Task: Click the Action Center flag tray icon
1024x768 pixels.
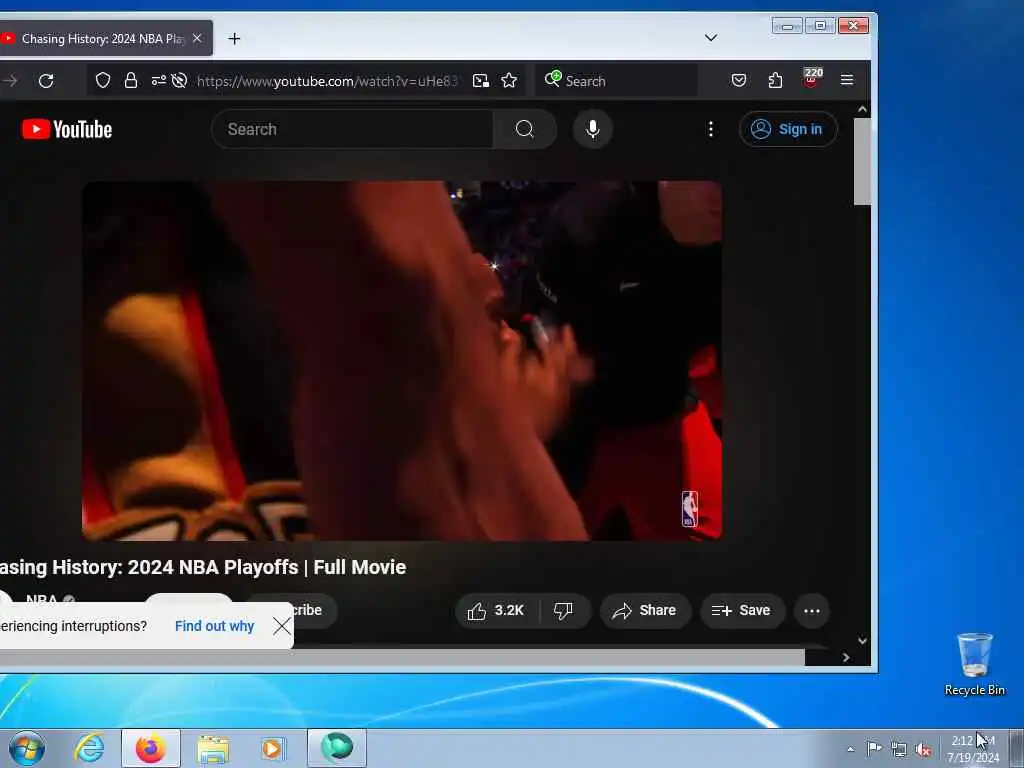Action: pos(874,748)
